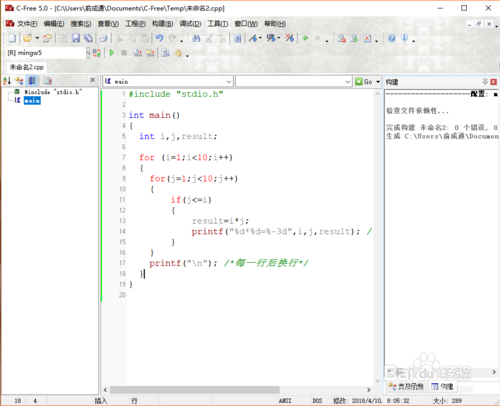
Task: Run the program with green play icon
Action: [112, 53]
